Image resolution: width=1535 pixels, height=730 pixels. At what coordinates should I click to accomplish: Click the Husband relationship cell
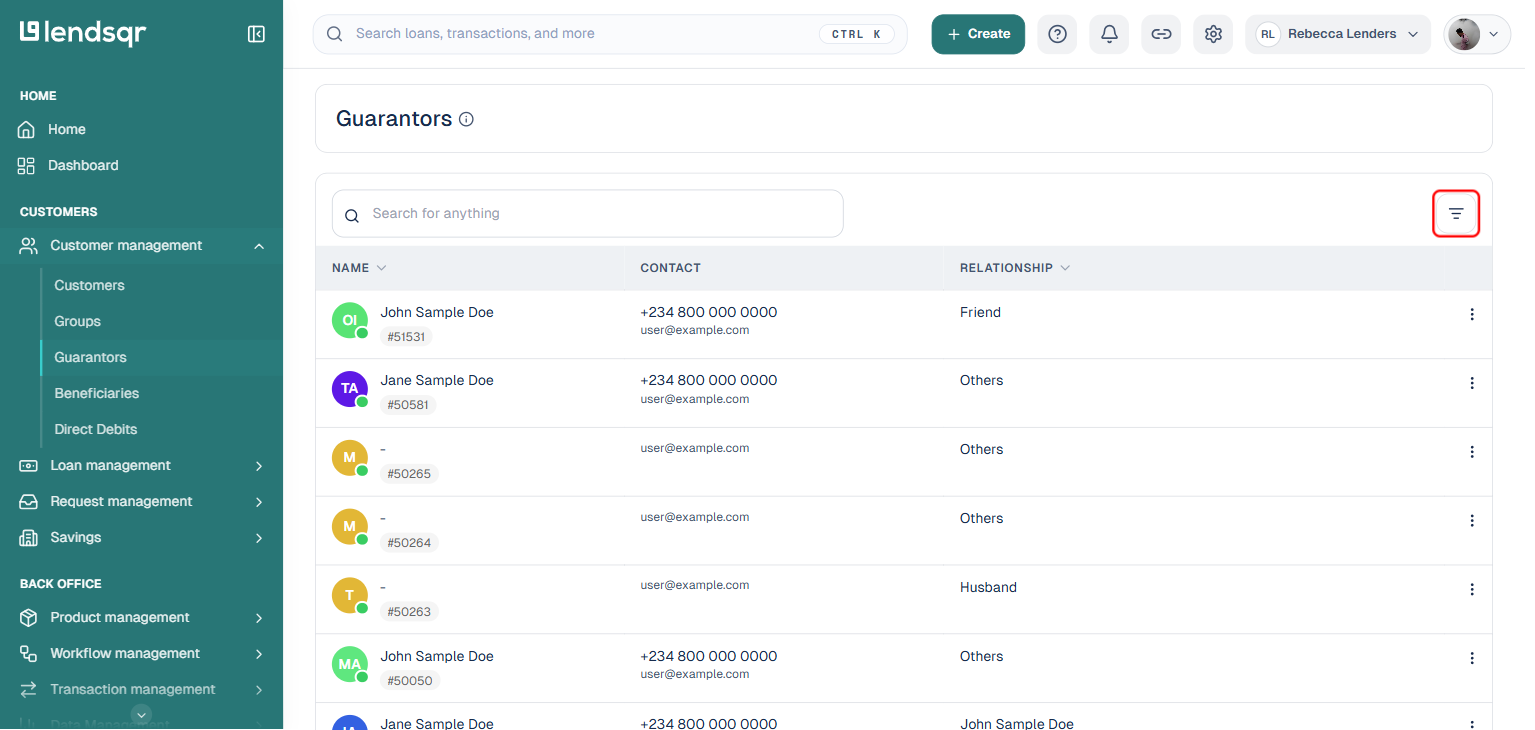click(x=988, y=588)
